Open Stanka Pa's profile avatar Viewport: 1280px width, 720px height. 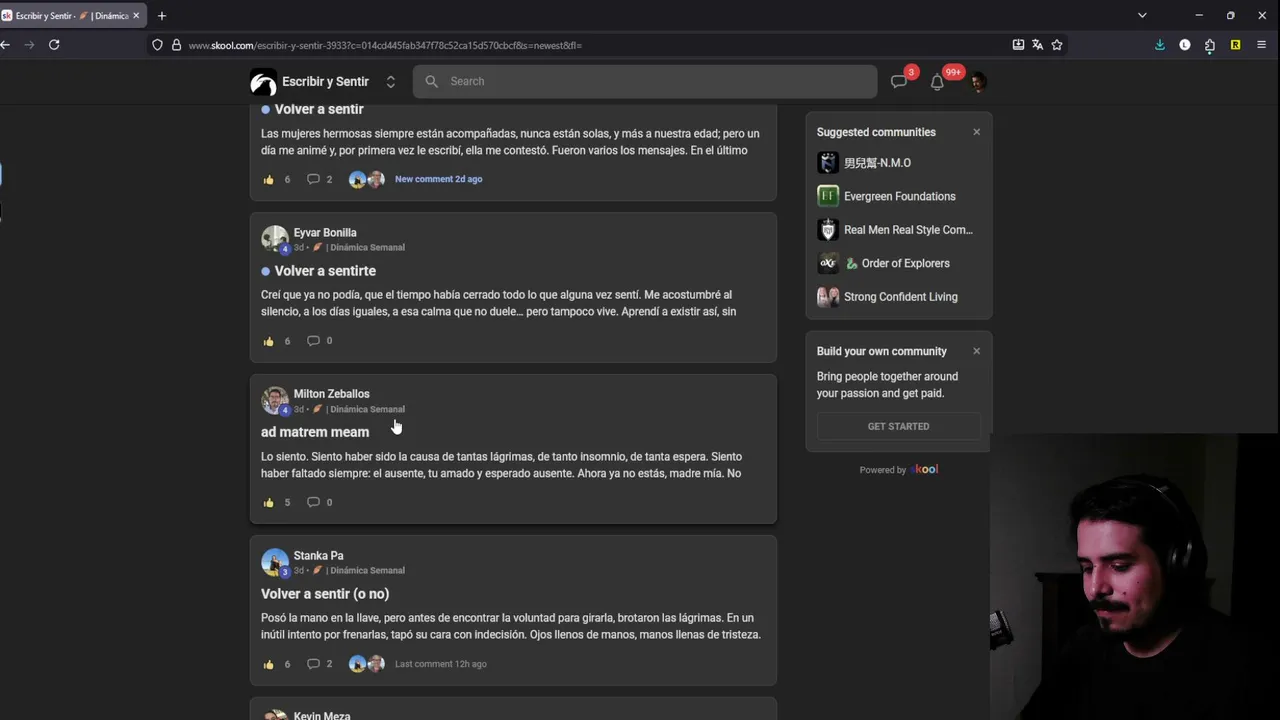[x=275, y=562]
